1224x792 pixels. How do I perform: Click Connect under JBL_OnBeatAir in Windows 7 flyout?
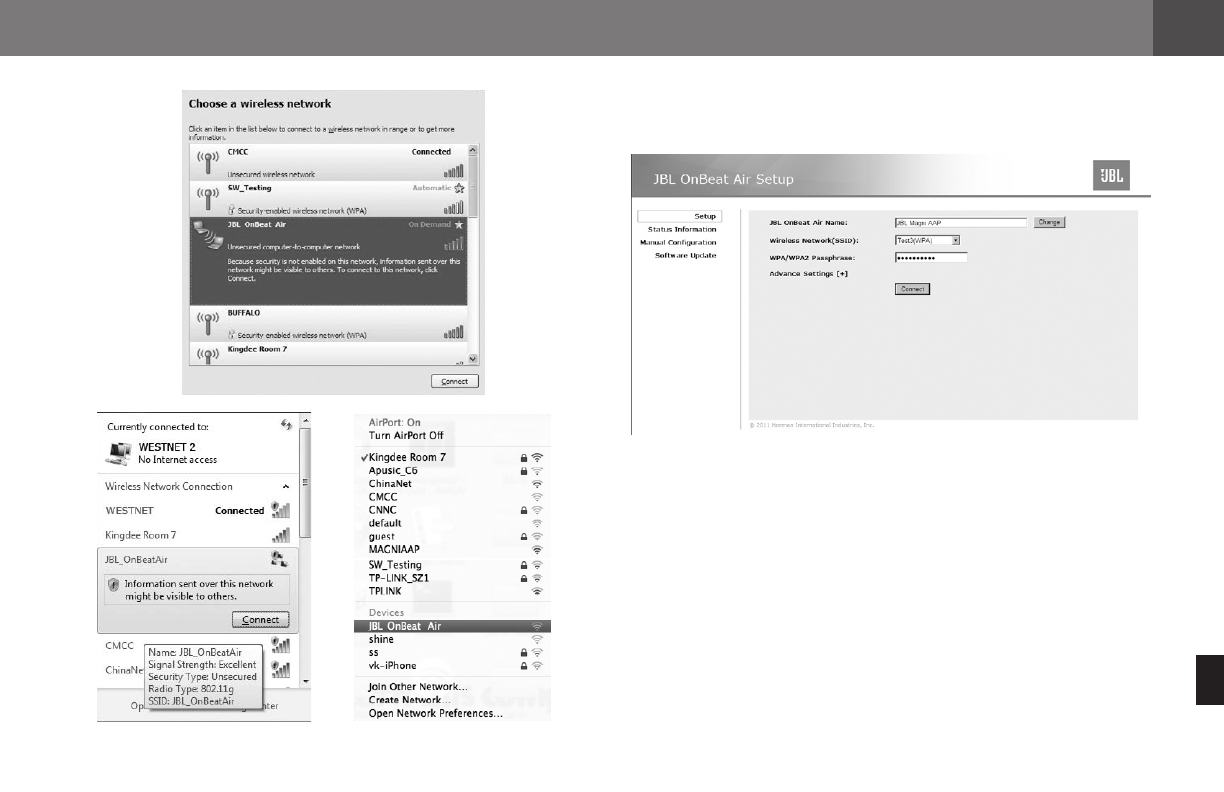261,620
